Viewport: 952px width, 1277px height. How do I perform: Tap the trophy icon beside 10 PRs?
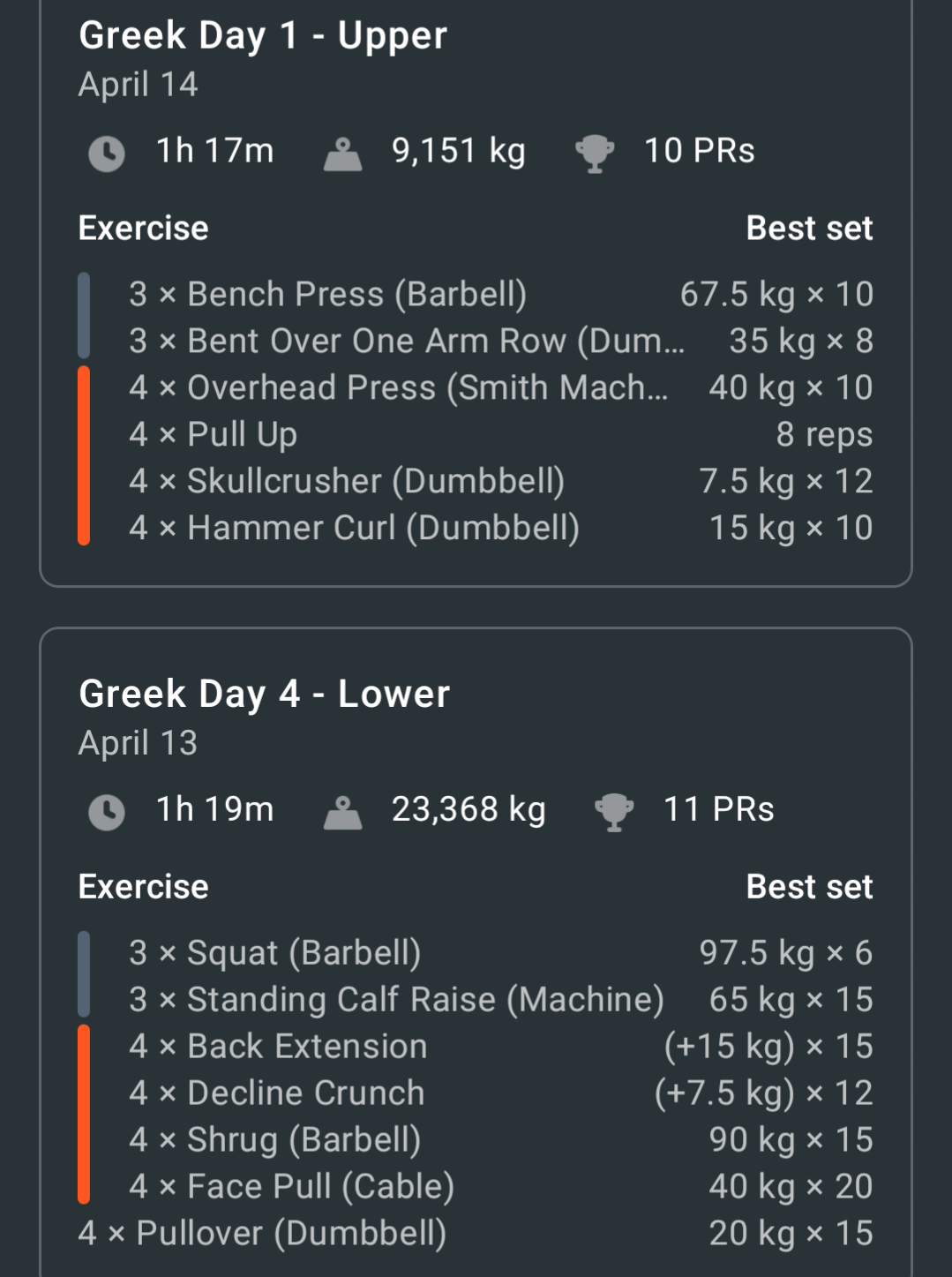[595, 154]
